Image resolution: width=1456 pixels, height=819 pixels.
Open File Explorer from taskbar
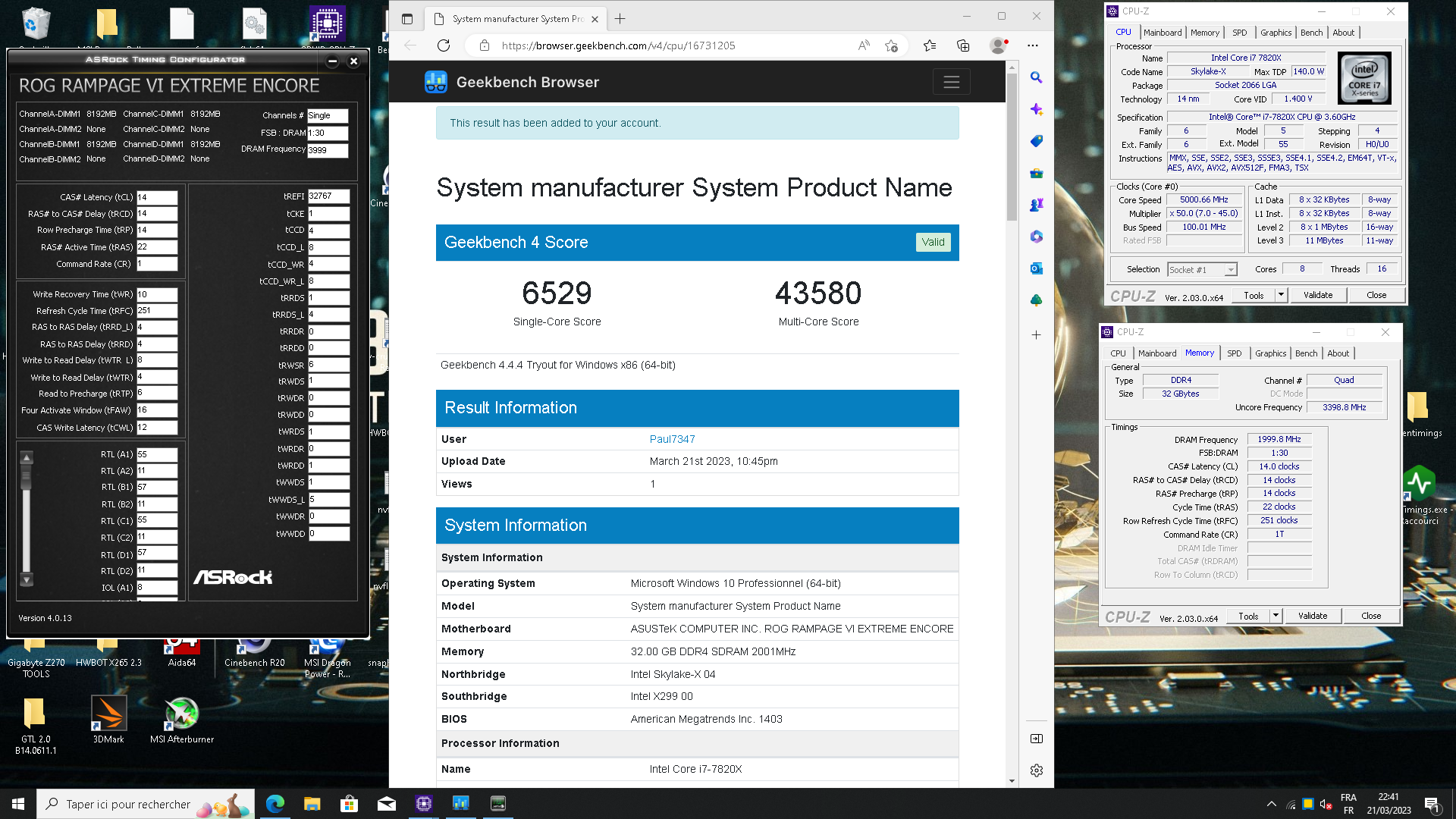pyautogui.click(x=312, y=804)
